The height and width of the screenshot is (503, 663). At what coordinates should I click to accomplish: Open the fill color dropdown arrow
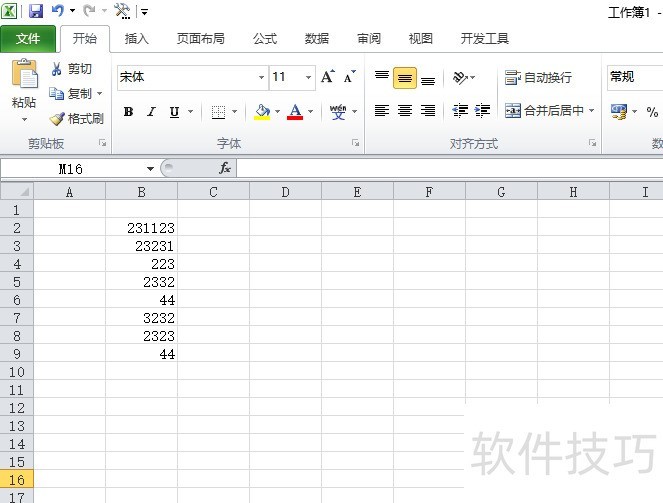point(277,112)
